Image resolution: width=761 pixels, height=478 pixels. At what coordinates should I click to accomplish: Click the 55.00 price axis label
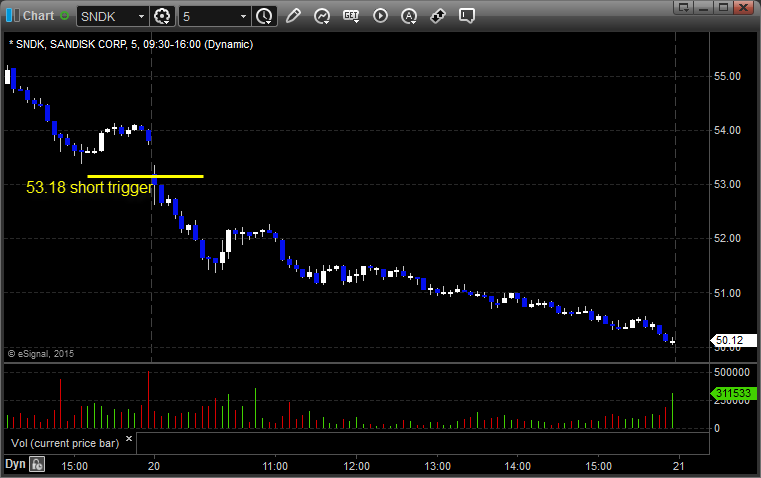pos(727,76)
